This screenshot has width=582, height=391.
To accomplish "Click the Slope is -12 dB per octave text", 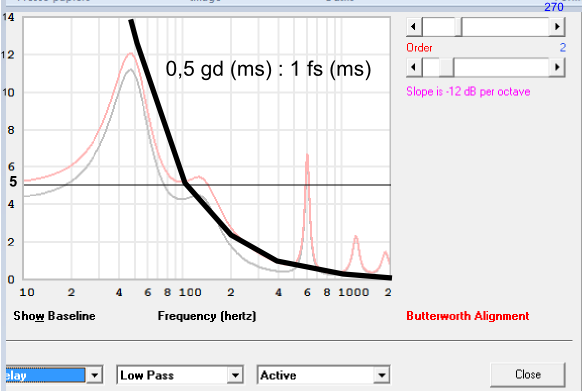I will click(x=468, y=91).
